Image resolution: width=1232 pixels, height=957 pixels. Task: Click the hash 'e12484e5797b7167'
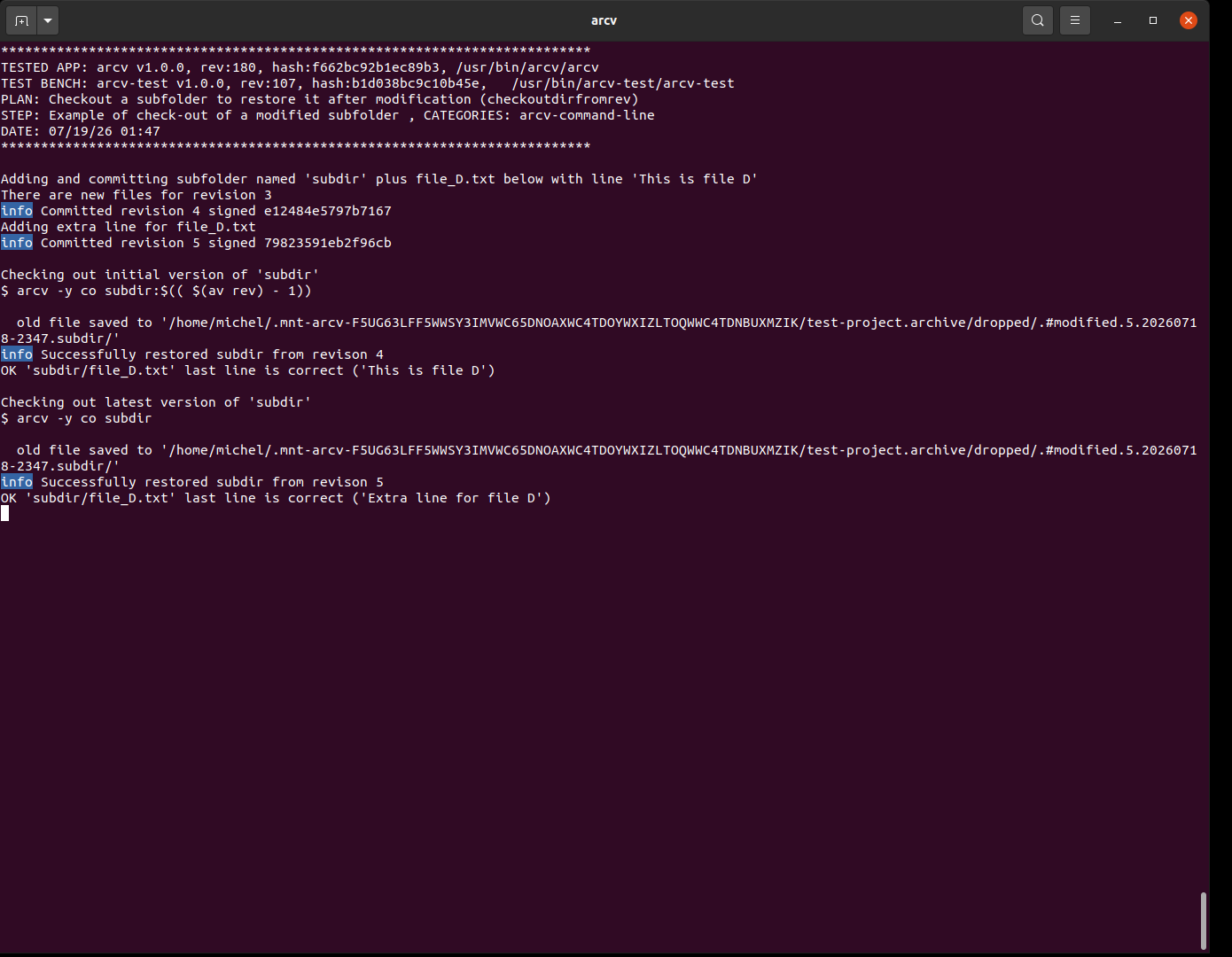(328, 211)
